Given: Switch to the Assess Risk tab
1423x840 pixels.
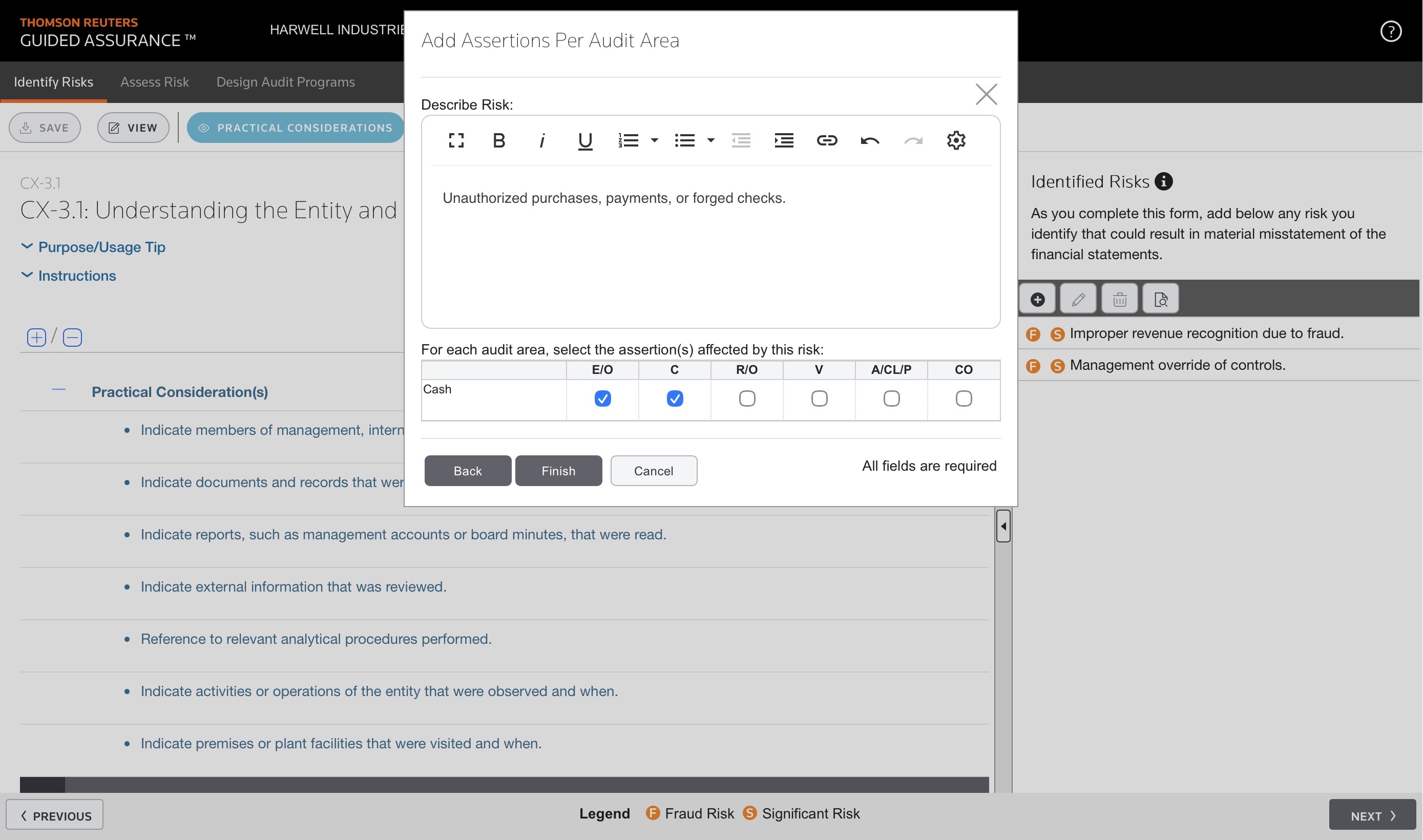Looking at the screenshot, I should point(155,82).
